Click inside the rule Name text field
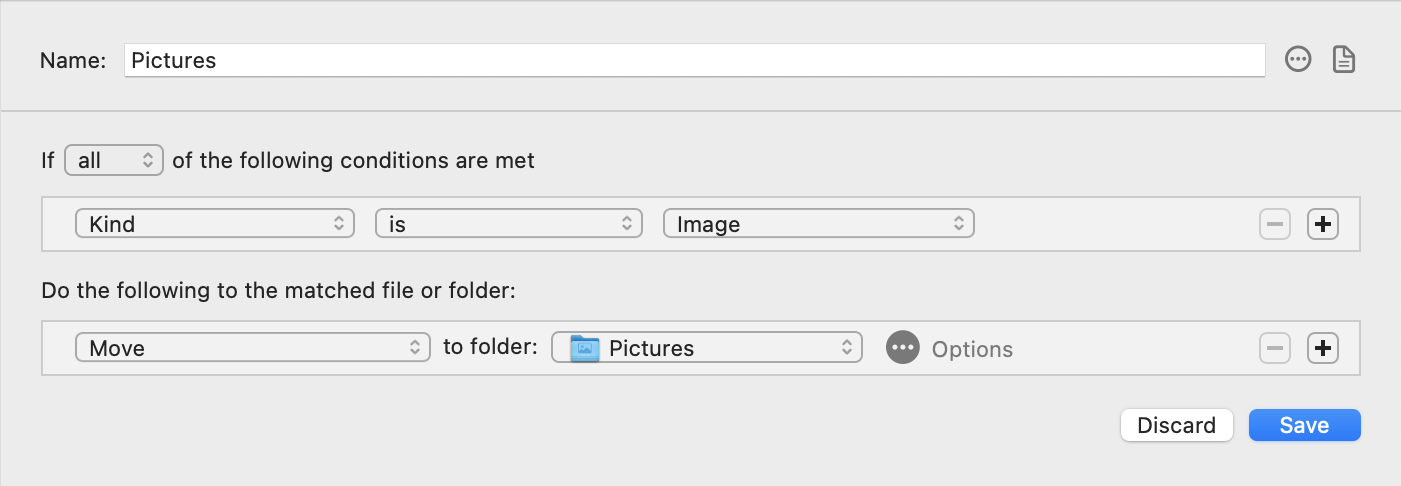 pos(694,60)
